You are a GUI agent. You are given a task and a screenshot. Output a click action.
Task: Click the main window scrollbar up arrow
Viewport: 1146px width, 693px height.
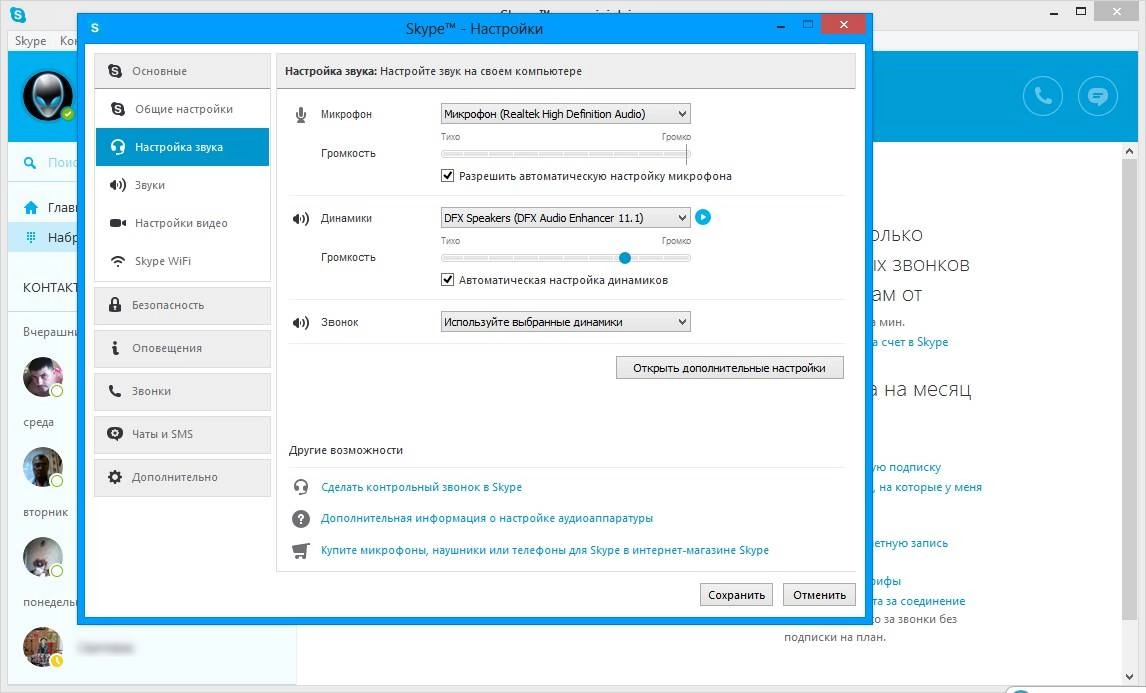tap(1130, 152)
